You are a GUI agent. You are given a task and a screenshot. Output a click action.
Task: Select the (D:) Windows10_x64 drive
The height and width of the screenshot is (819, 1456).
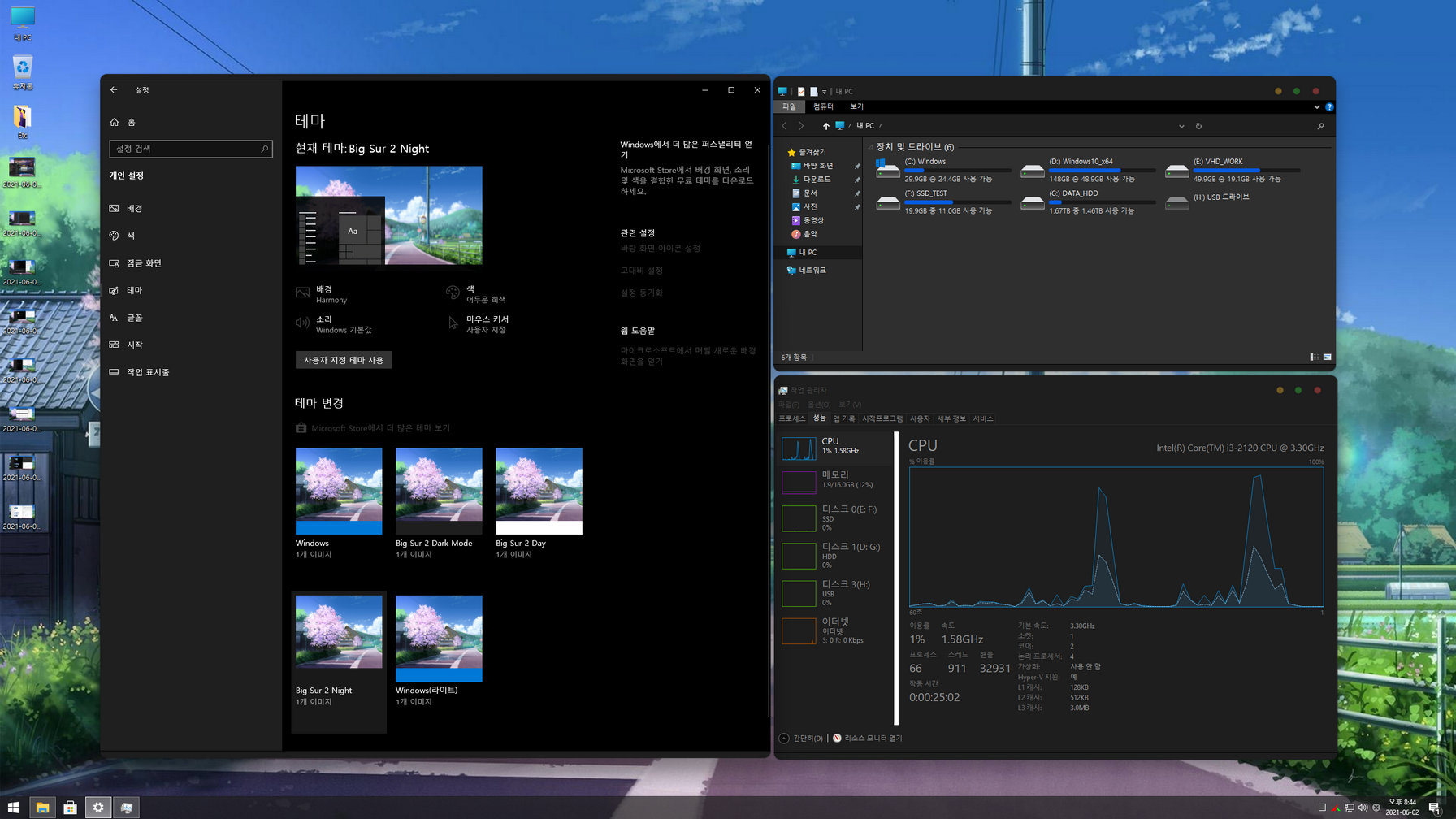(1088, 170)
